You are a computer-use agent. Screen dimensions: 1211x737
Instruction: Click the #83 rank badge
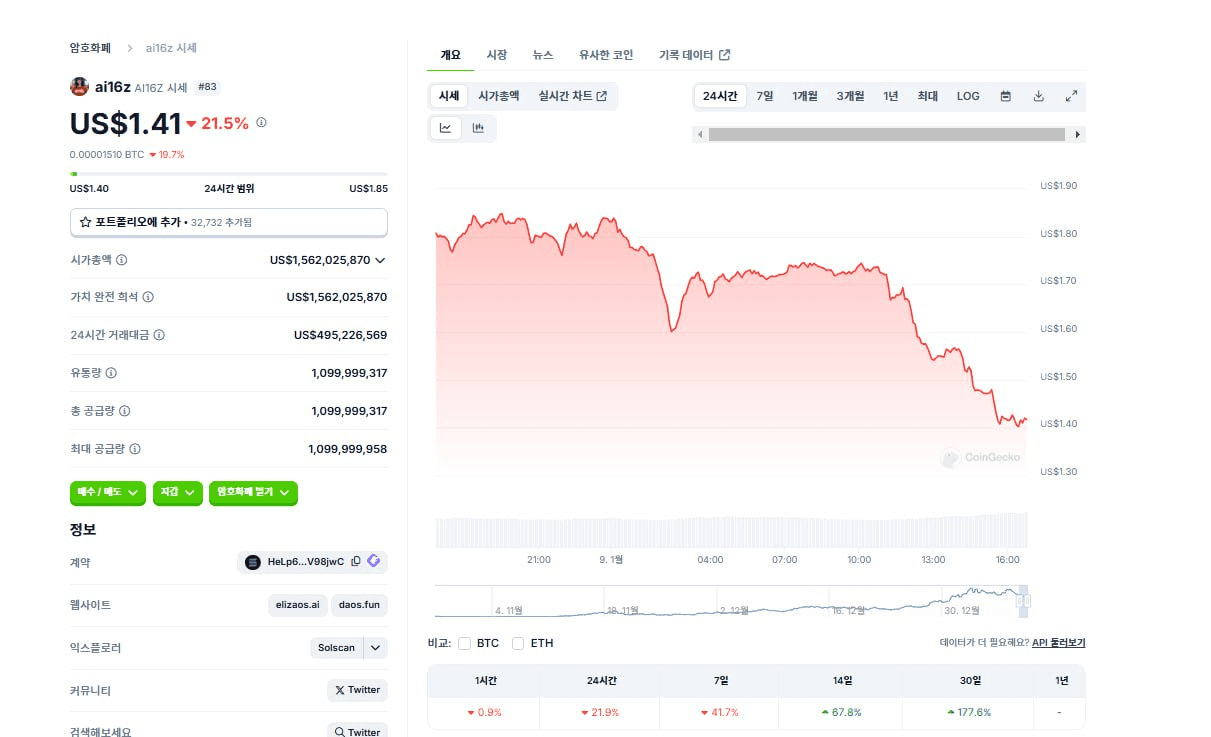207,87
